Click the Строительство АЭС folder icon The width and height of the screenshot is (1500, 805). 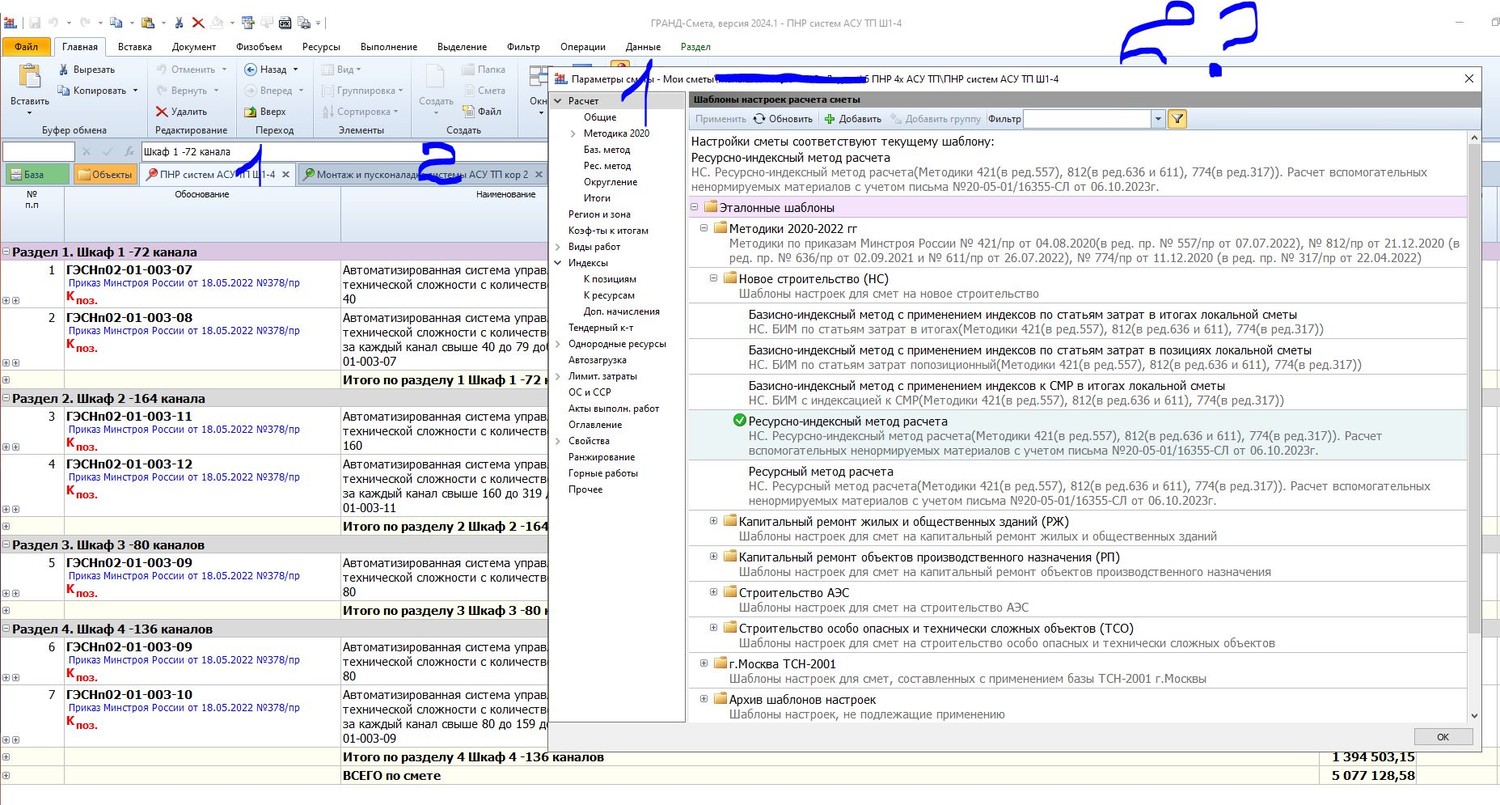pos(729,592)
